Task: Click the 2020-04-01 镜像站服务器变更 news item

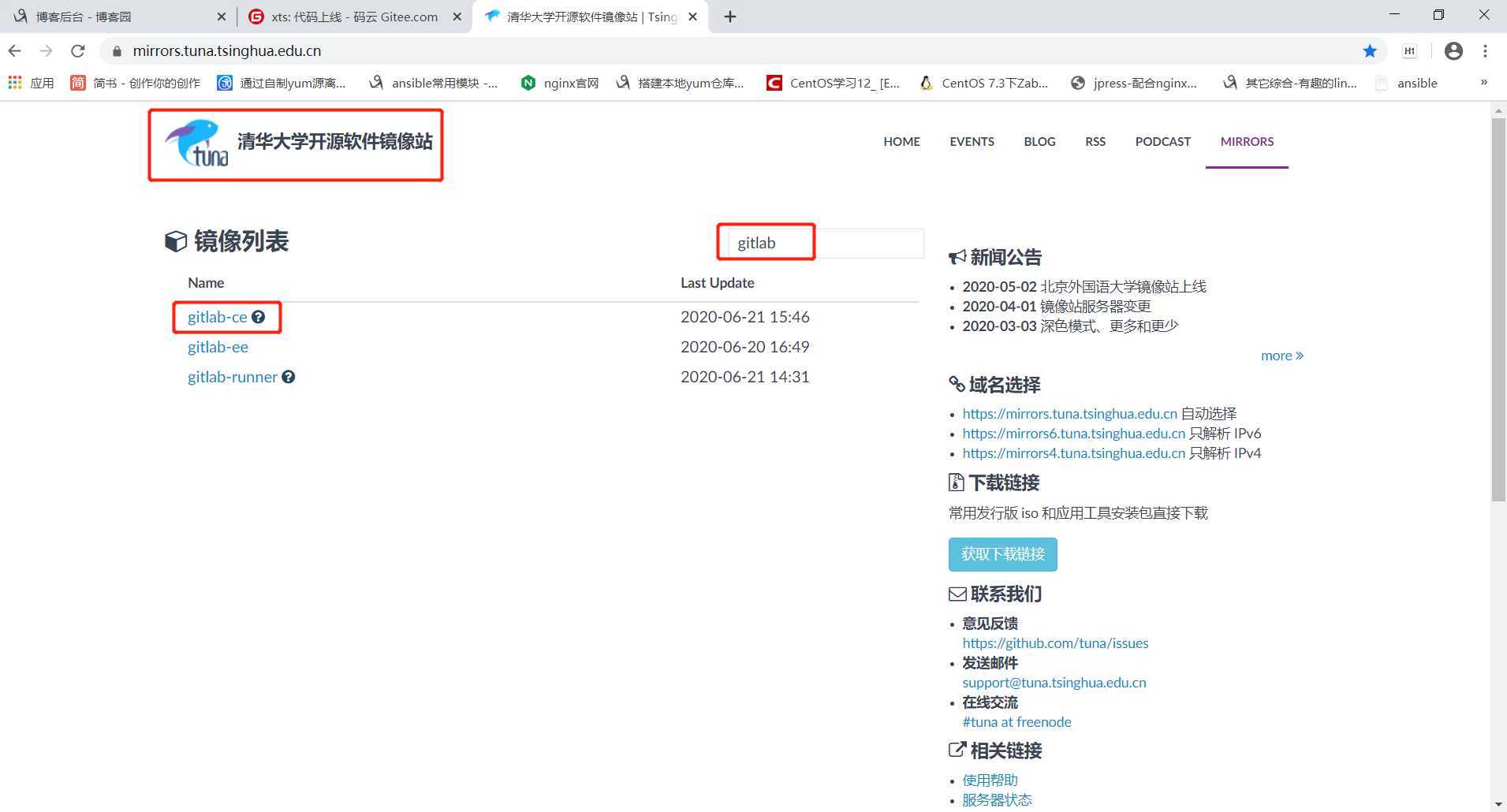Action: pos(1057,307)
